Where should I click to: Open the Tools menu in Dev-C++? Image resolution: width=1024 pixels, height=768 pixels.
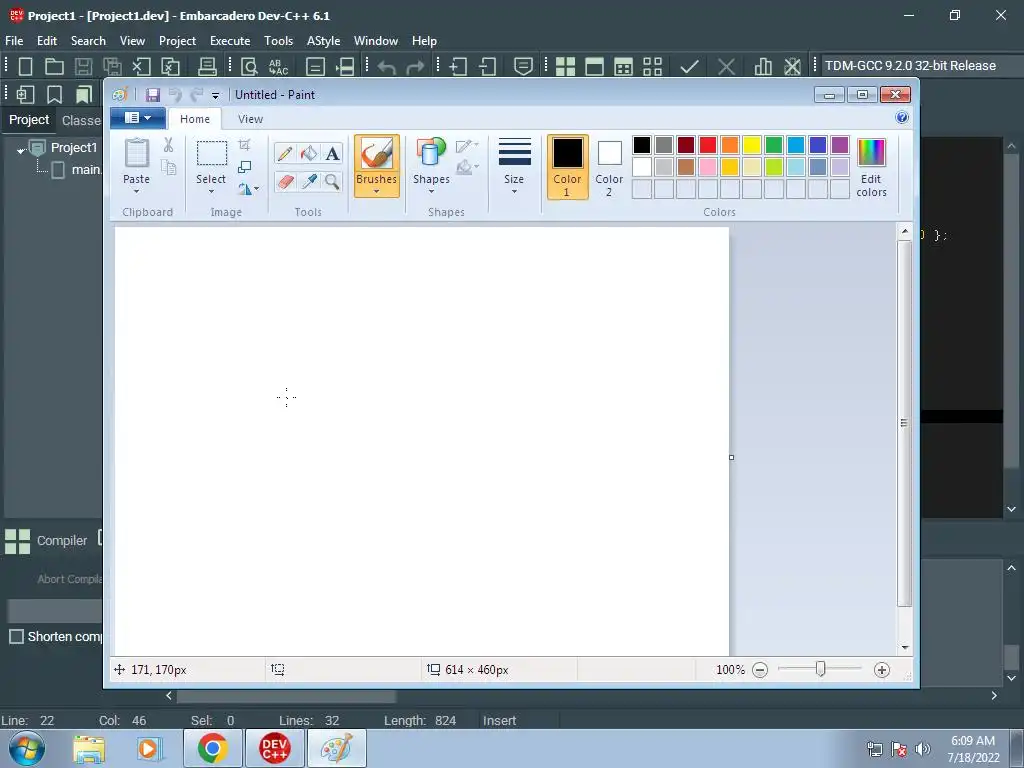pos(278,40)
